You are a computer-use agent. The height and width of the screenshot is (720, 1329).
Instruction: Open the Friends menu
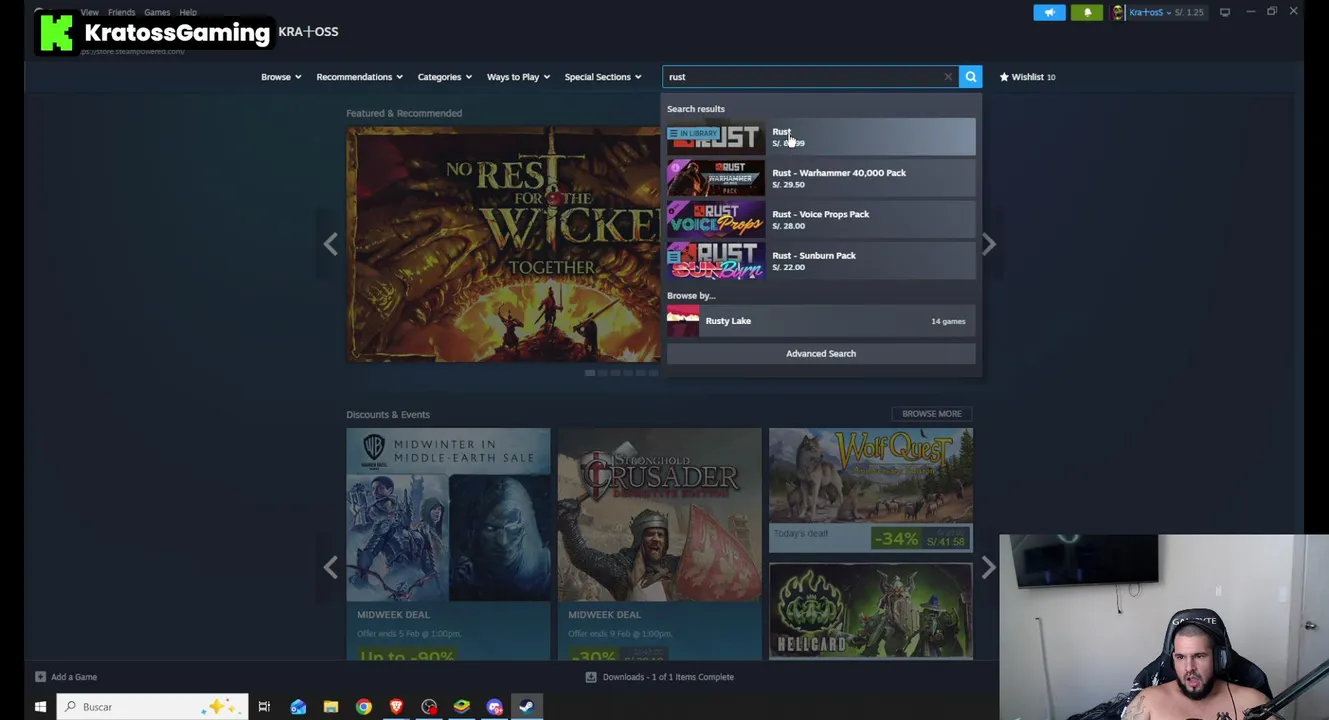[121, 12]
